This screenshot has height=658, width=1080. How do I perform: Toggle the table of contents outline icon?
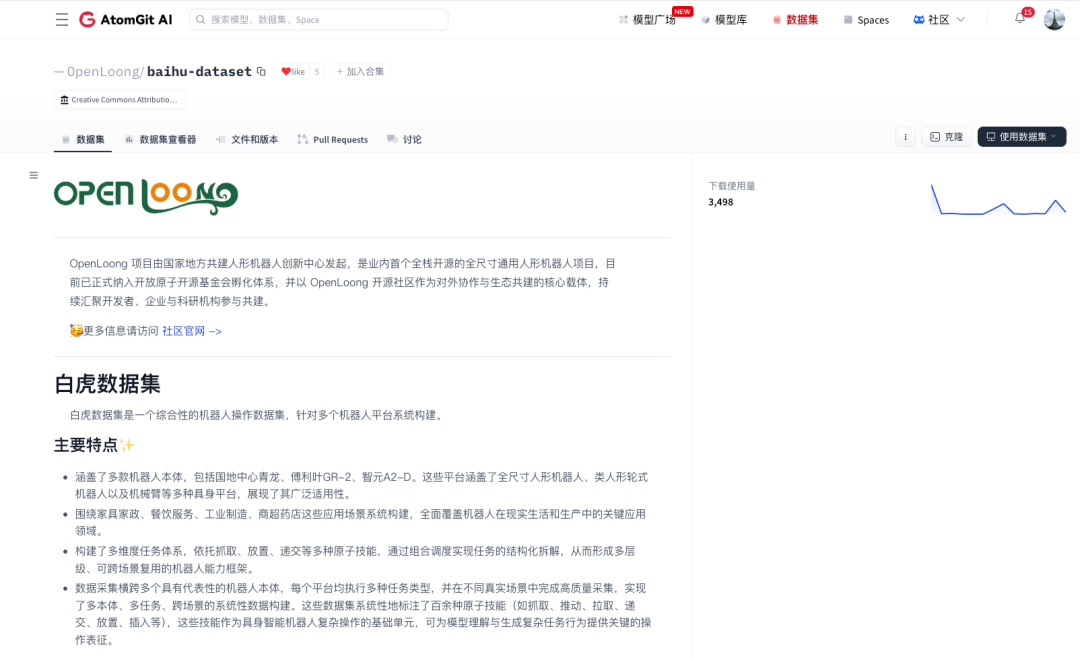pyautogui.click(x=33, y=175)
